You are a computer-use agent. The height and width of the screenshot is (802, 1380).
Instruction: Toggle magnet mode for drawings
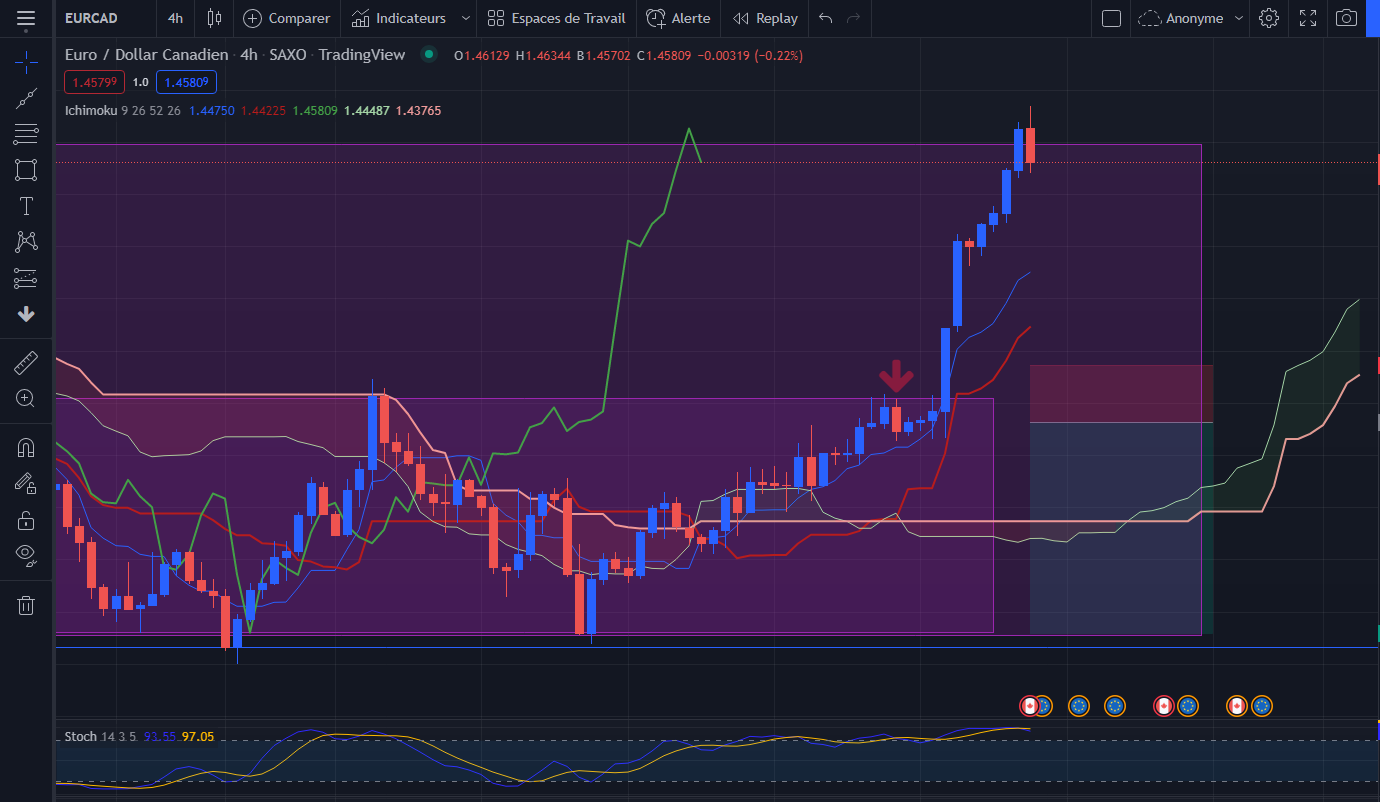tap(26, 448)
